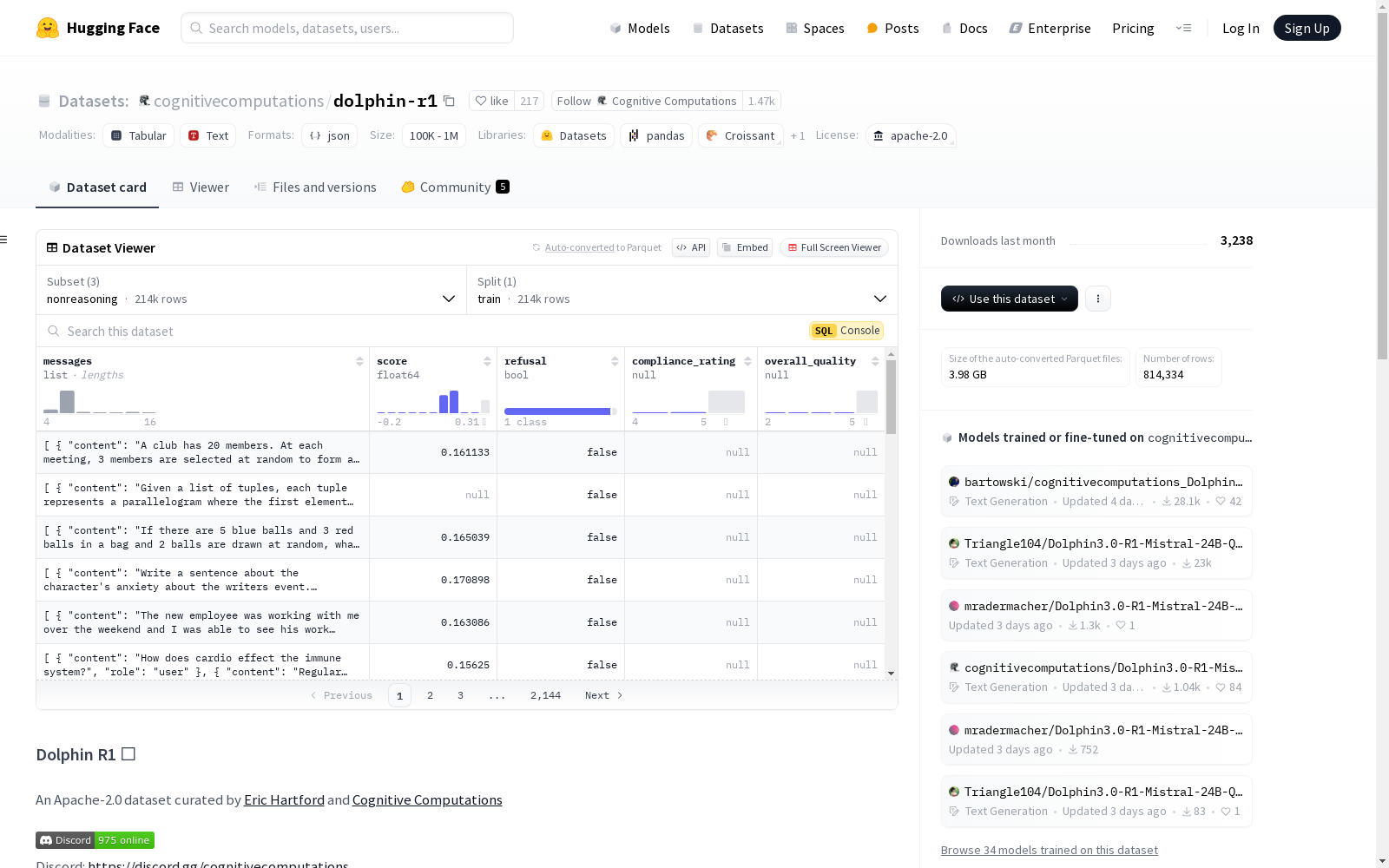Filter by the Croissant library tag
This screenshot has width=1389, height=868.
coord(741,135)
